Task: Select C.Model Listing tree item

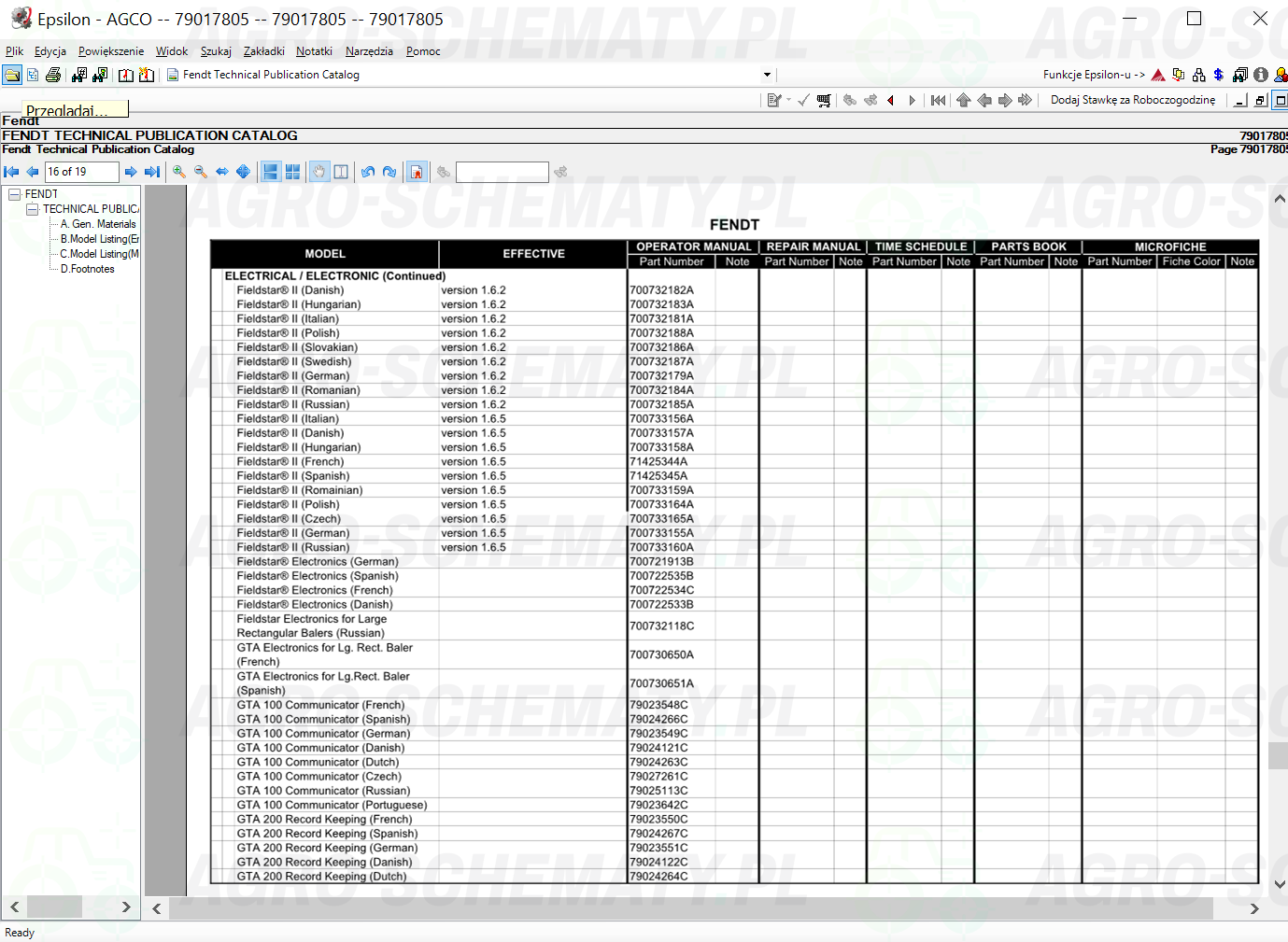Action: tap(100, 254)
